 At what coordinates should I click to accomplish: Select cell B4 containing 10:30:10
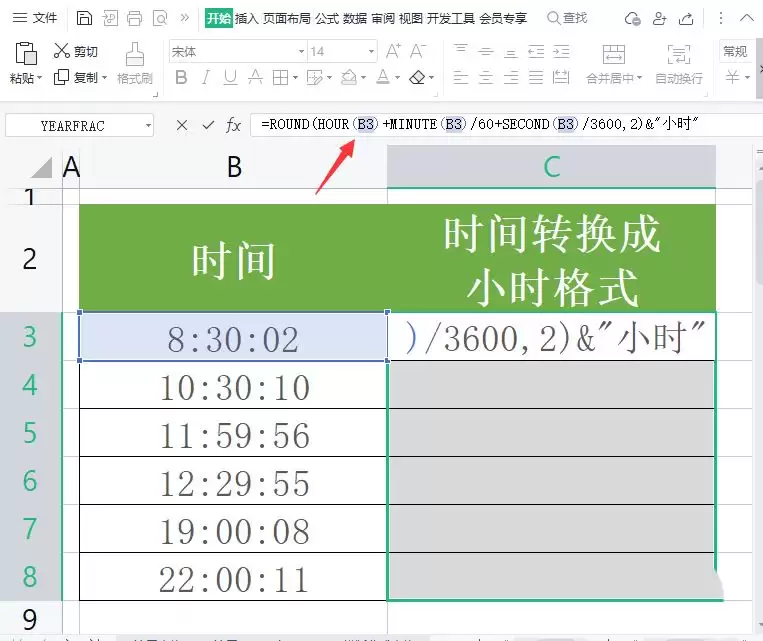(234, 385)
